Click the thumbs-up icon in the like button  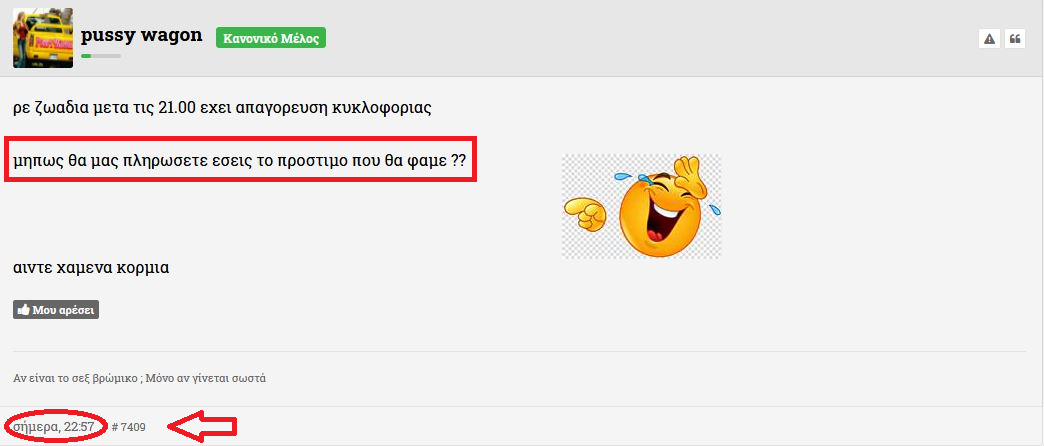[x=23, y=310]
